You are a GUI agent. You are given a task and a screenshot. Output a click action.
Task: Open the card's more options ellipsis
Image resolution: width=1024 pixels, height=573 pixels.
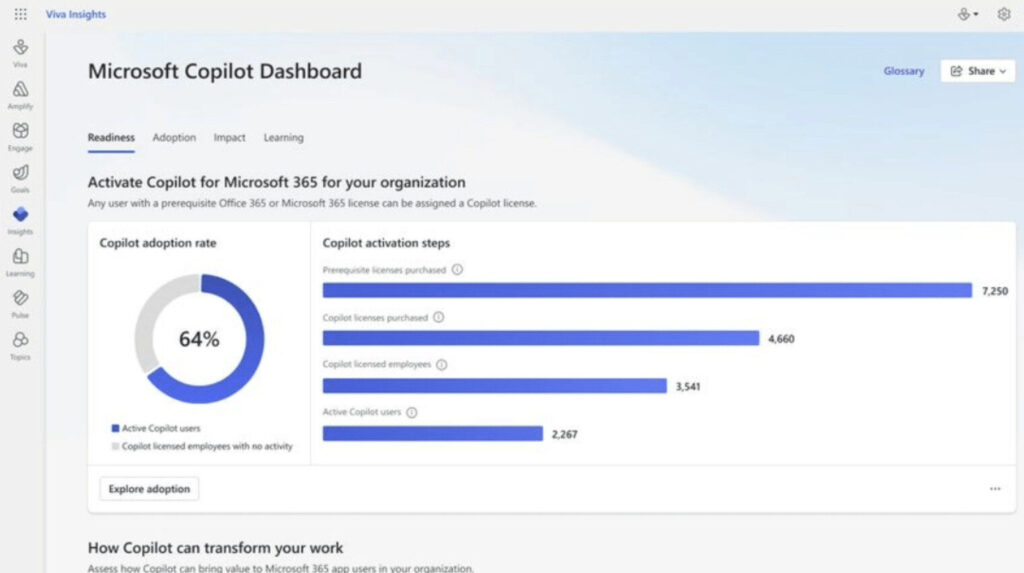click(995, 489)
